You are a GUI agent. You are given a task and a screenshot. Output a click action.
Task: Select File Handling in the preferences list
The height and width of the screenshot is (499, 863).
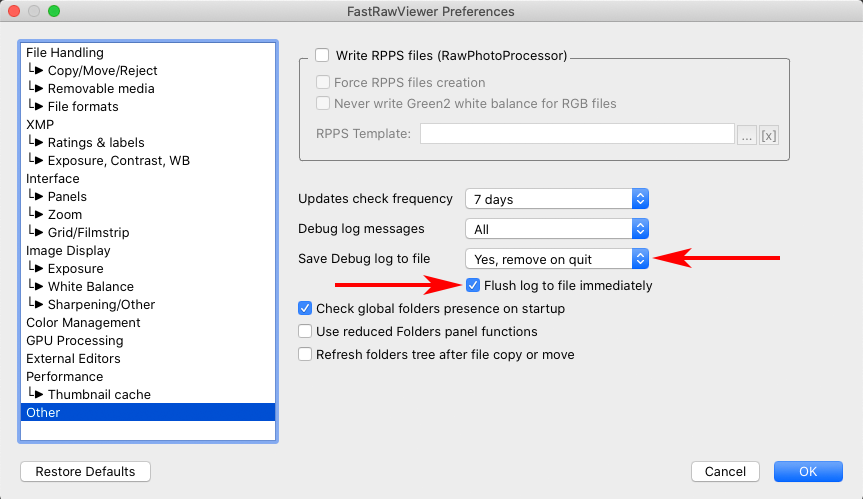click(65, 52)
